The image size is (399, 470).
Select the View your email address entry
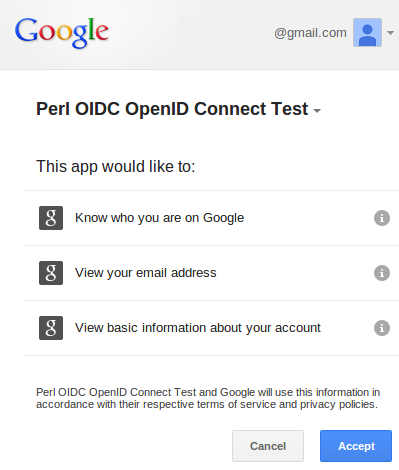click(x=211, y=273)
